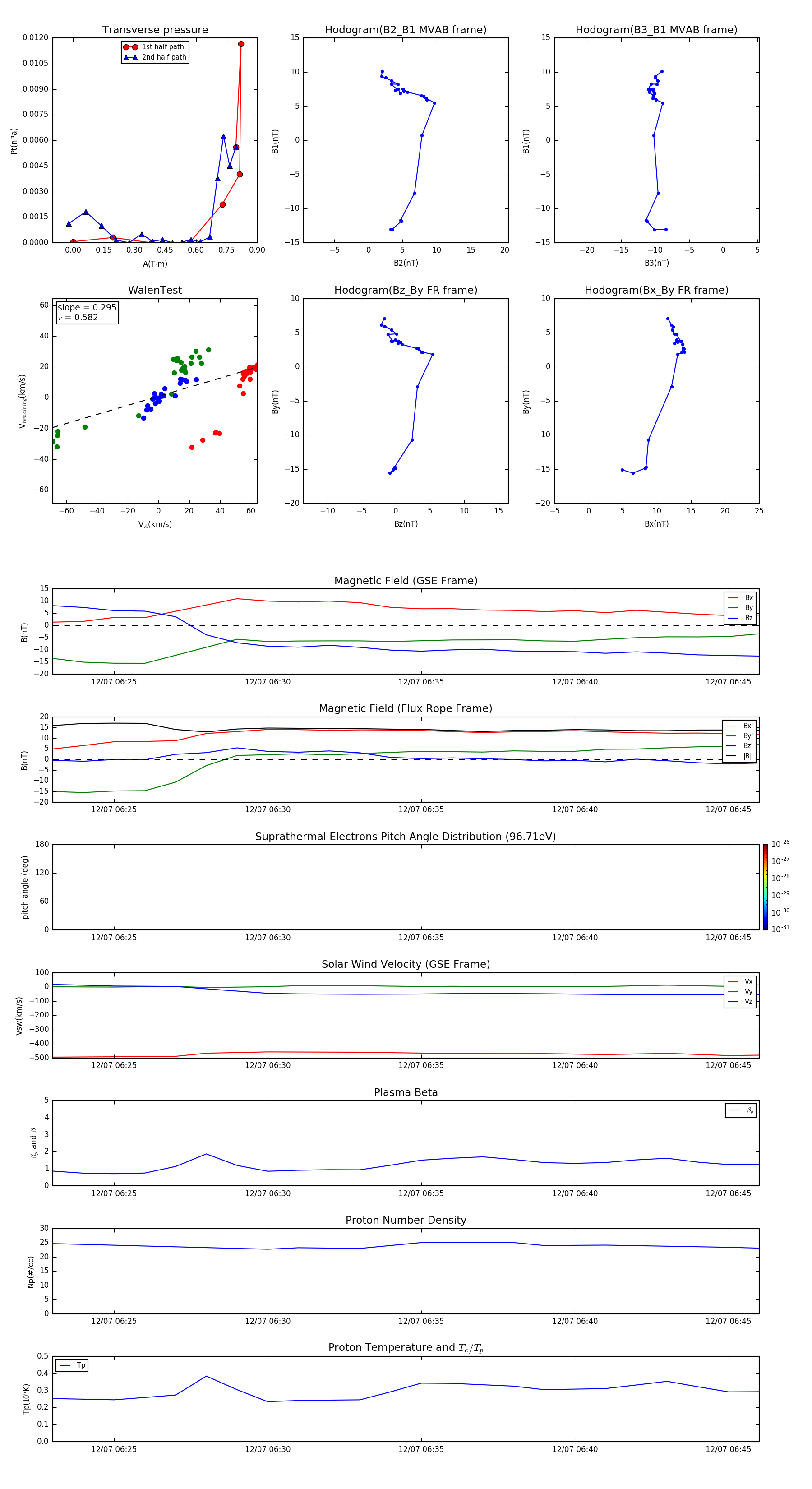The image size is (812, 1489).
Task: Click the 'A(T·m)' x-axis label
Action: [x=155, y=264]
